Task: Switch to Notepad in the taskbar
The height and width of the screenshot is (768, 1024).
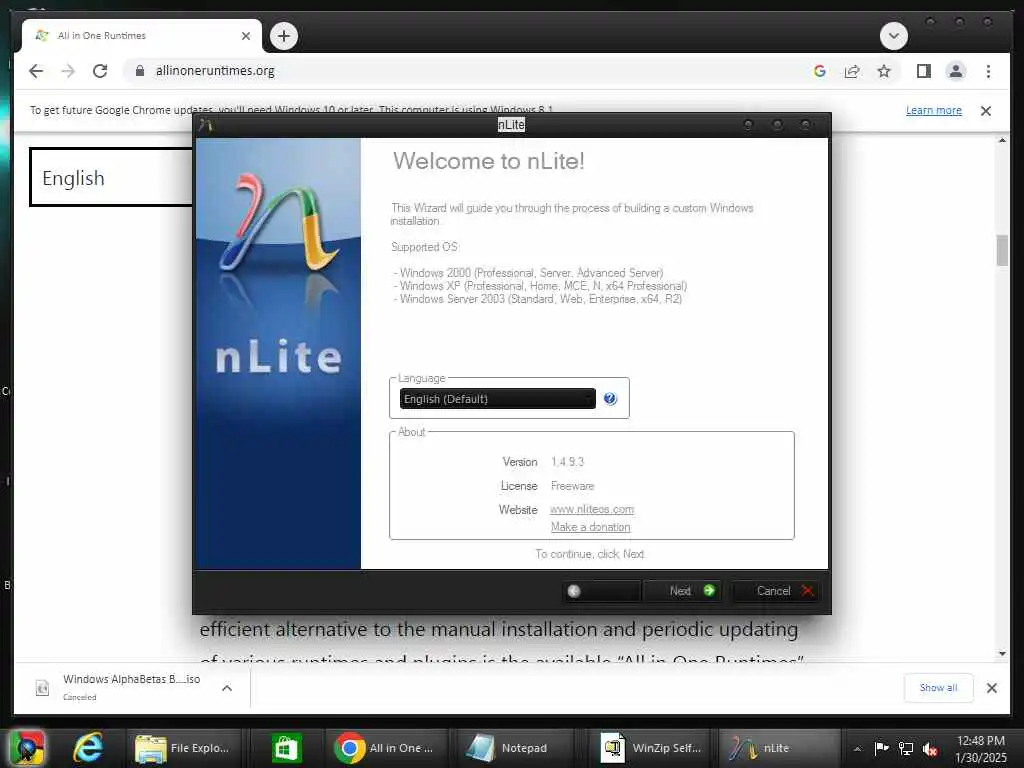Action: click(516, 748)
